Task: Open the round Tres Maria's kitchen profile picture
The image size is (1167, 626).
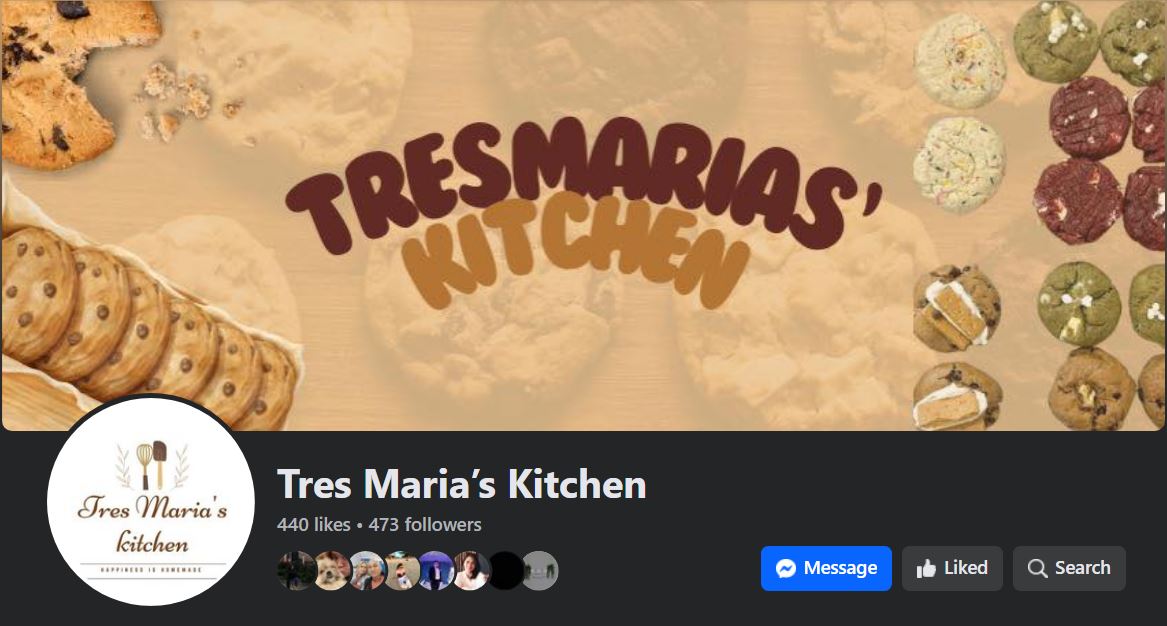Action: [x=151, y=501]
